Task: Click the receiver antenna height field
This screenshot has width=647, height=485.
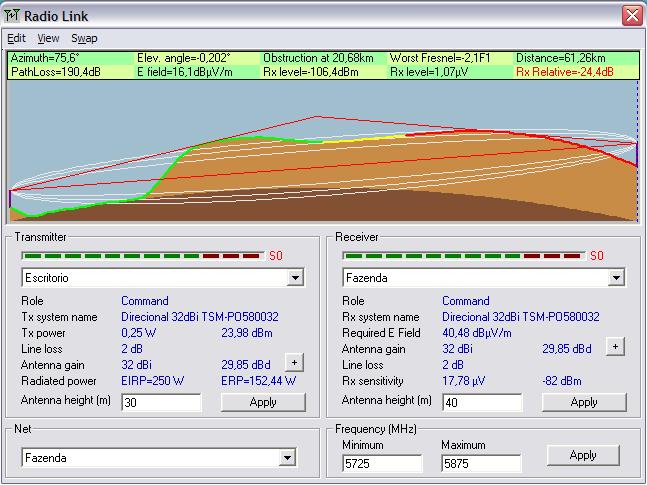Action: click(x=481, y=402)
